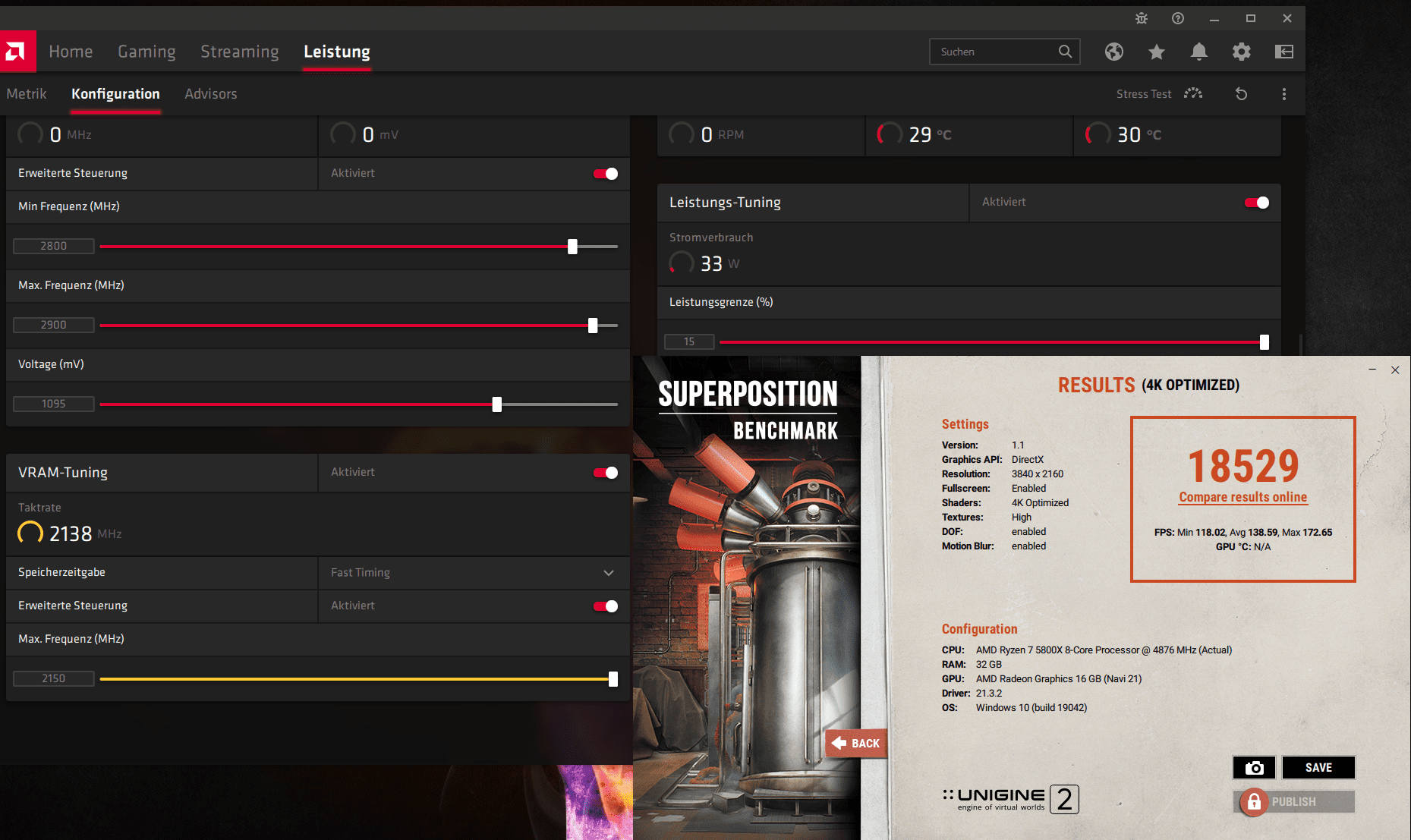Screen dimensions: 1411x840
Task: Open the bug report icon
Action: click(1142, 18)
